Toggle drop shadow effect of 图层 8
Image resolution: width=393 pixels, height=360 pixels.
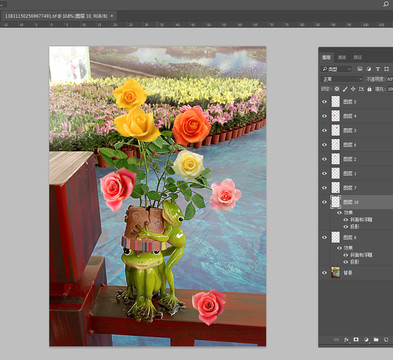click(346, 262)
